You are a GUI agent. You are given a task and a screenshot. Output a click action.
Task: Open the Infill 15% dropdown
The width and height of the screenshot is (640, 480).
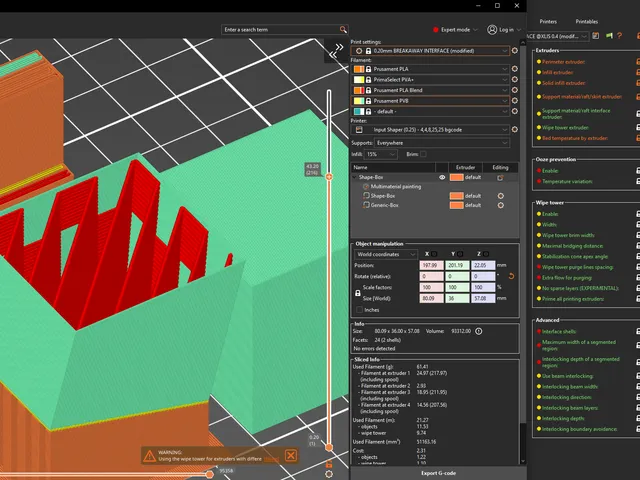380,154
